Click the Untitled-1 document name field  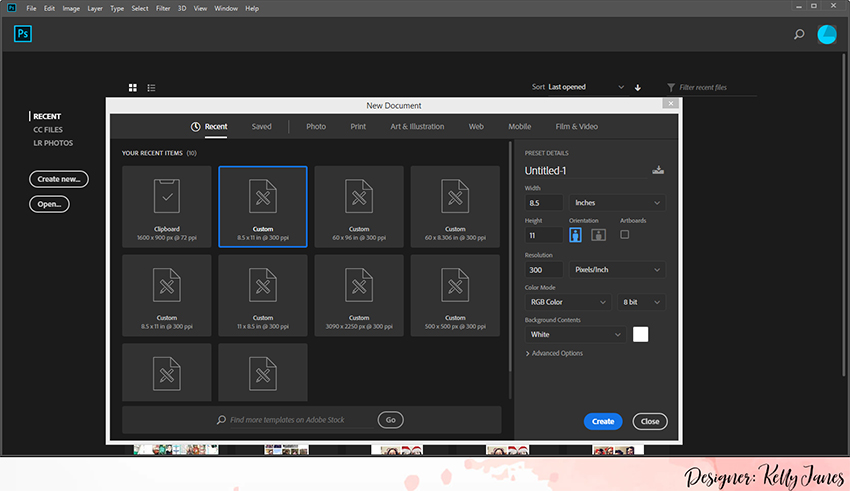[585, 171]
